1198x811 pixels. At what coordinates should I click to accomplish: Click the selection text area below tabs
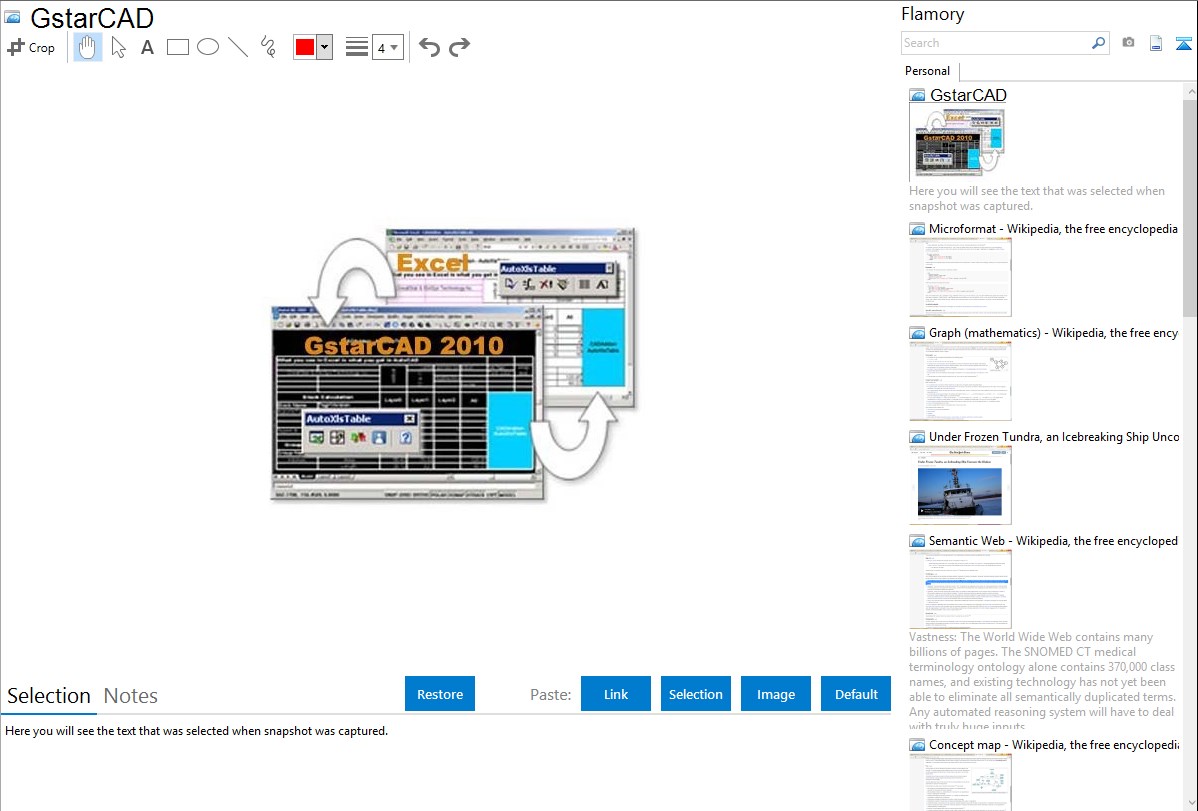pos(446,764)
